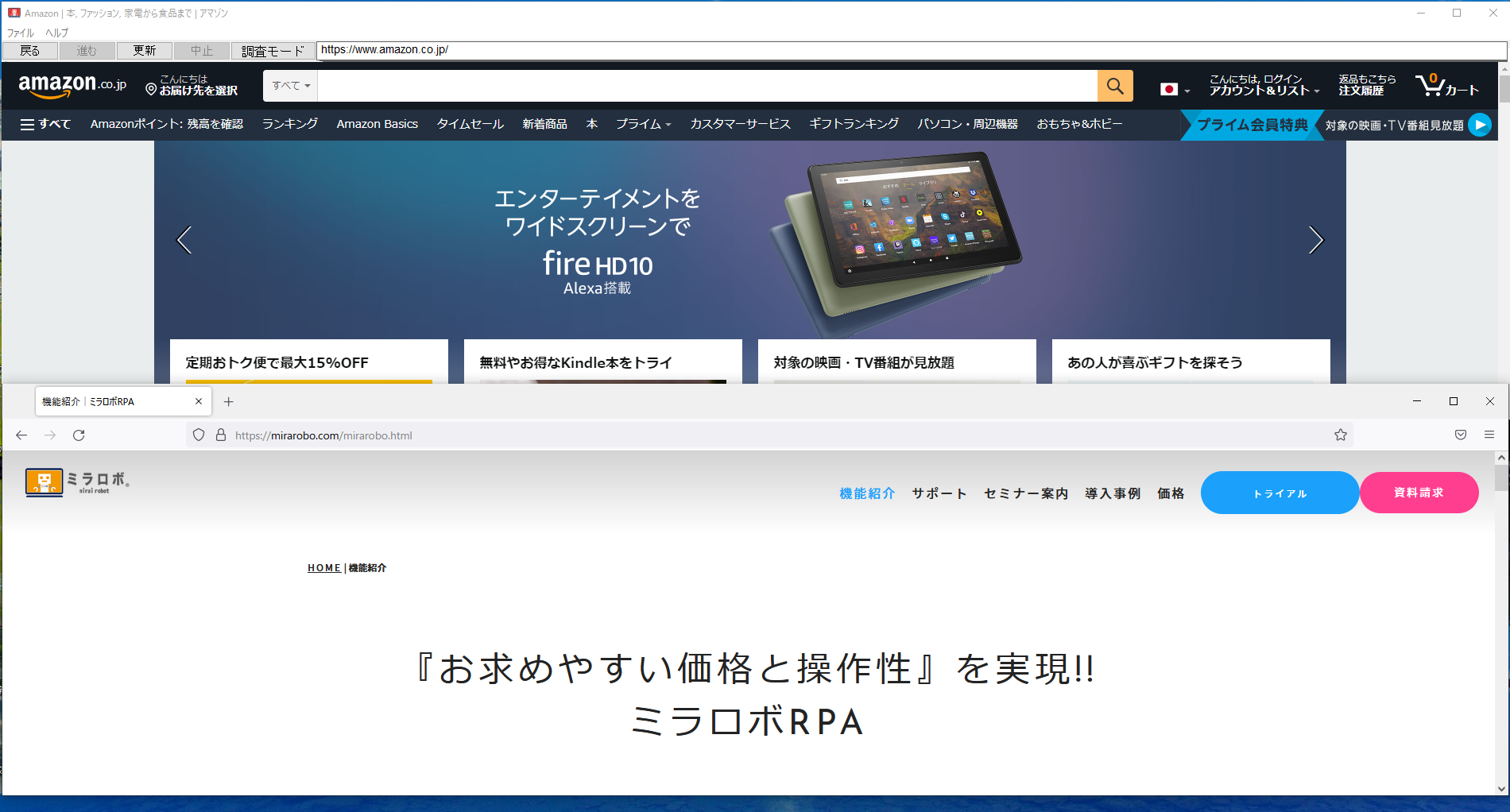
Task: Open the ファイル menu
Action: [x=21, y=33]
